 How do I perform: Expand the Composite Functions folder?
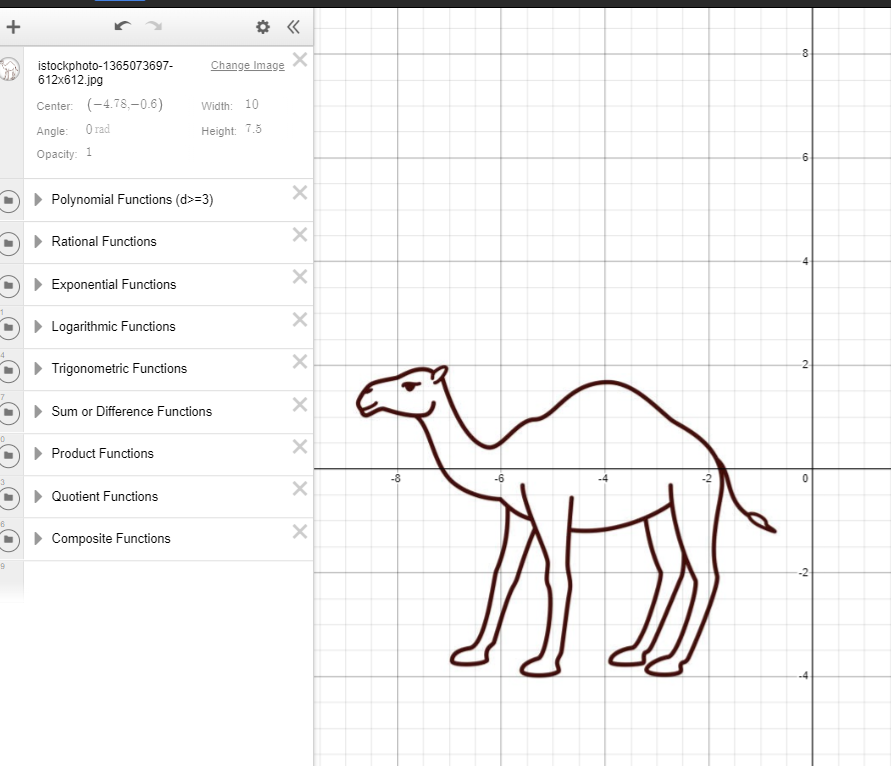pos(38,539)
